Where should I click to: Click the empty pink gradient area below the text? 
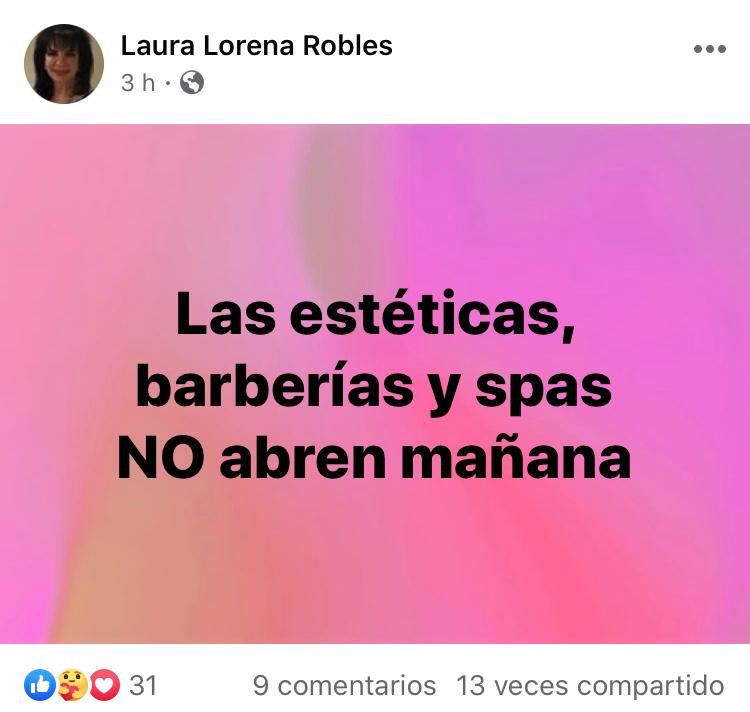coord(375,564)
